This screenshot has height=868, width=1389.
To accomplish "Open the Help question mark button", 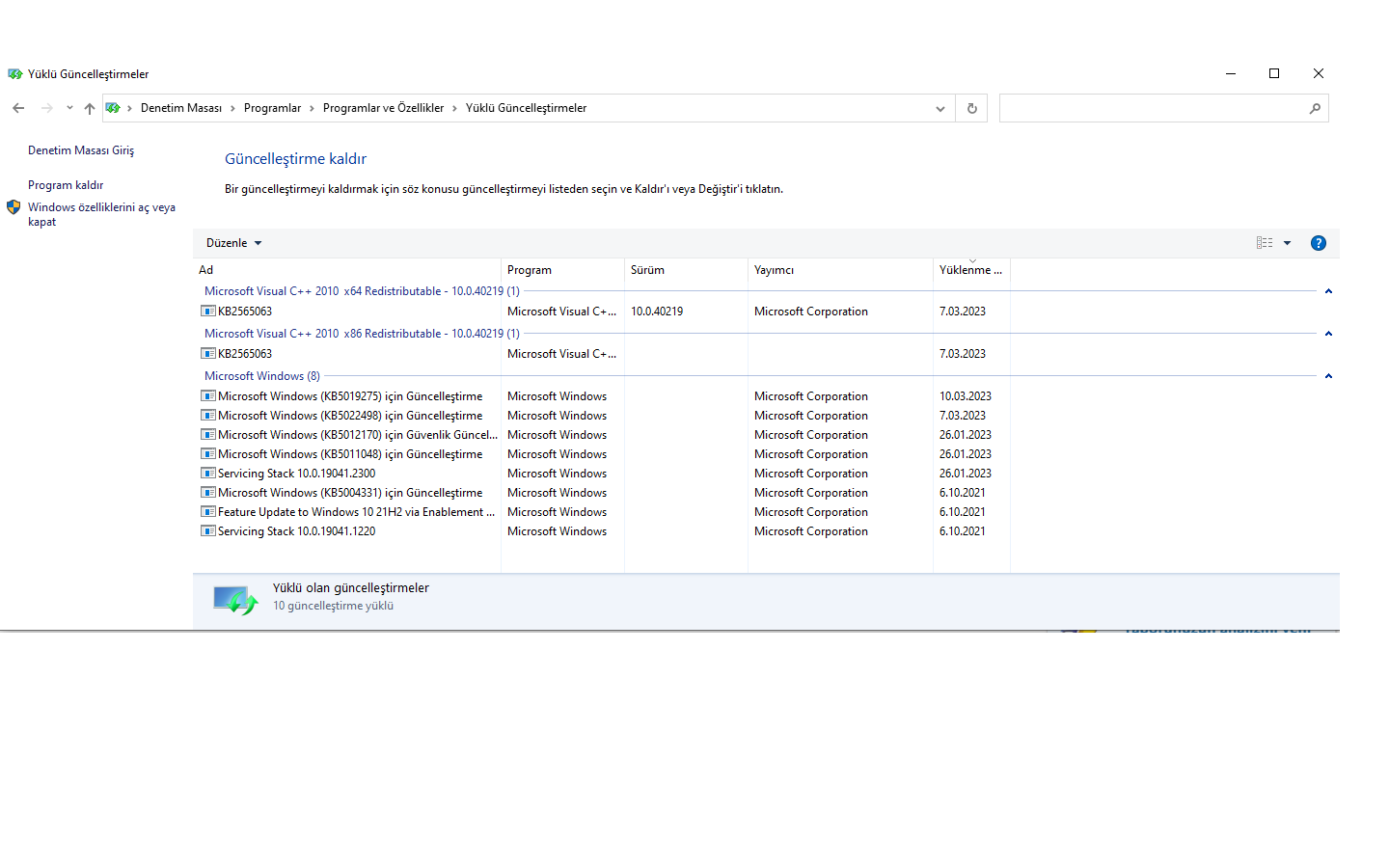I will [x=1319, y=243].
